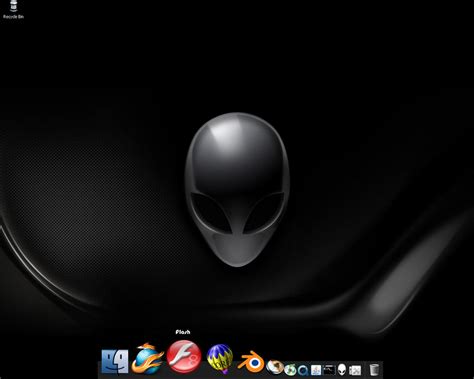Launch the globe with orange swirl browser

coord(148,359)
